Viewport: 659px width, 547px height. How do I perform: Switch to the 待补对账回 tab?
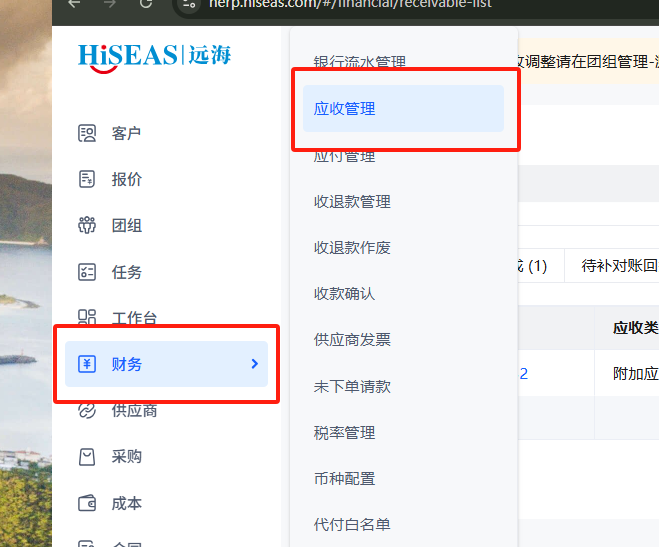(x=618, y=266)
